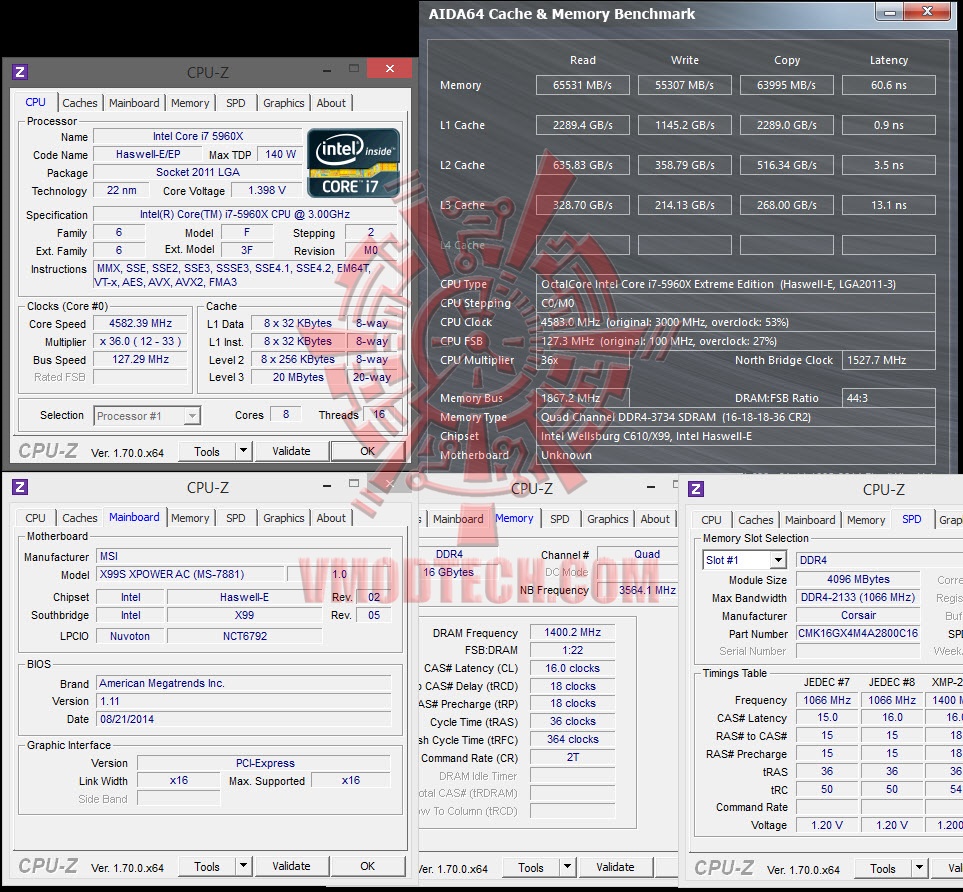Click Validate button in Mainboard window
Viewport: 963px width, 892px height.
[291, 866]
